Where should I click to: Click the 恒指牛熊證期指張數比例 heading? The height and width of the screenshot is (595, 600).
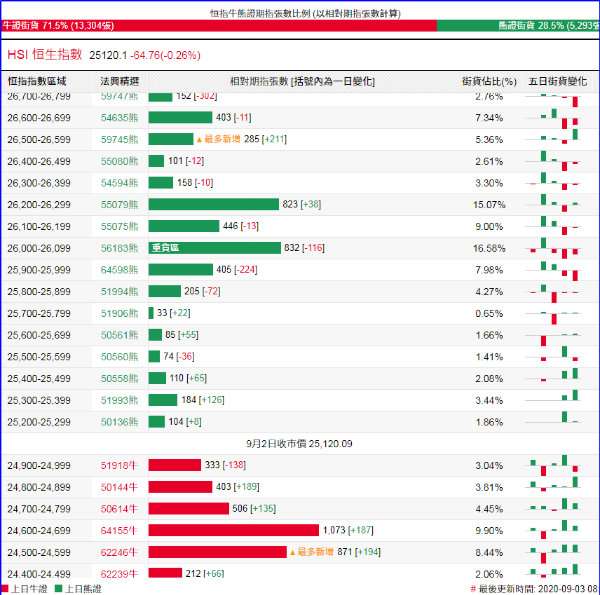305,14
